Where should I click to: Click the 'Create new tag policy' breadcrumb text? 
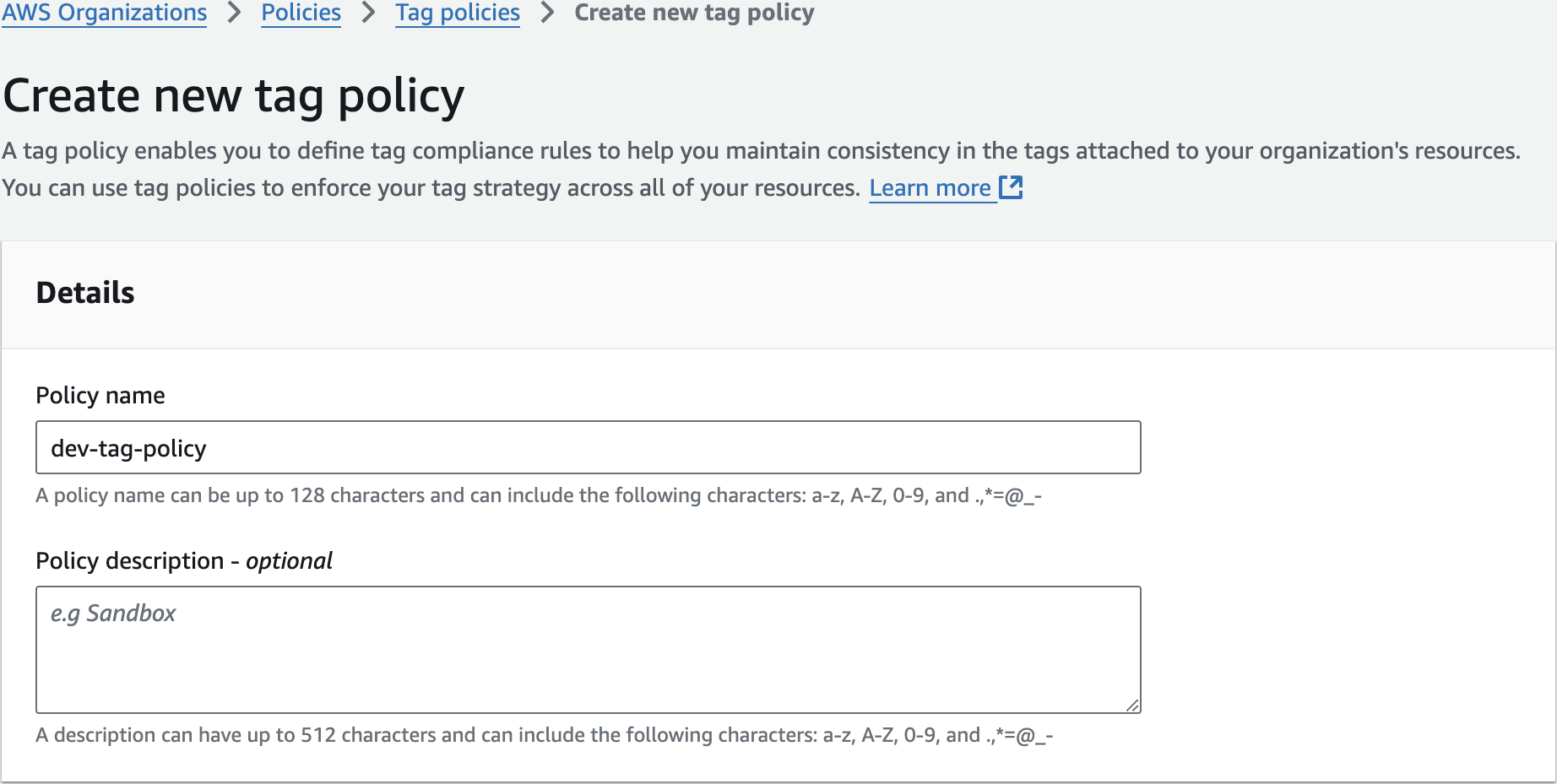[694, 13]
